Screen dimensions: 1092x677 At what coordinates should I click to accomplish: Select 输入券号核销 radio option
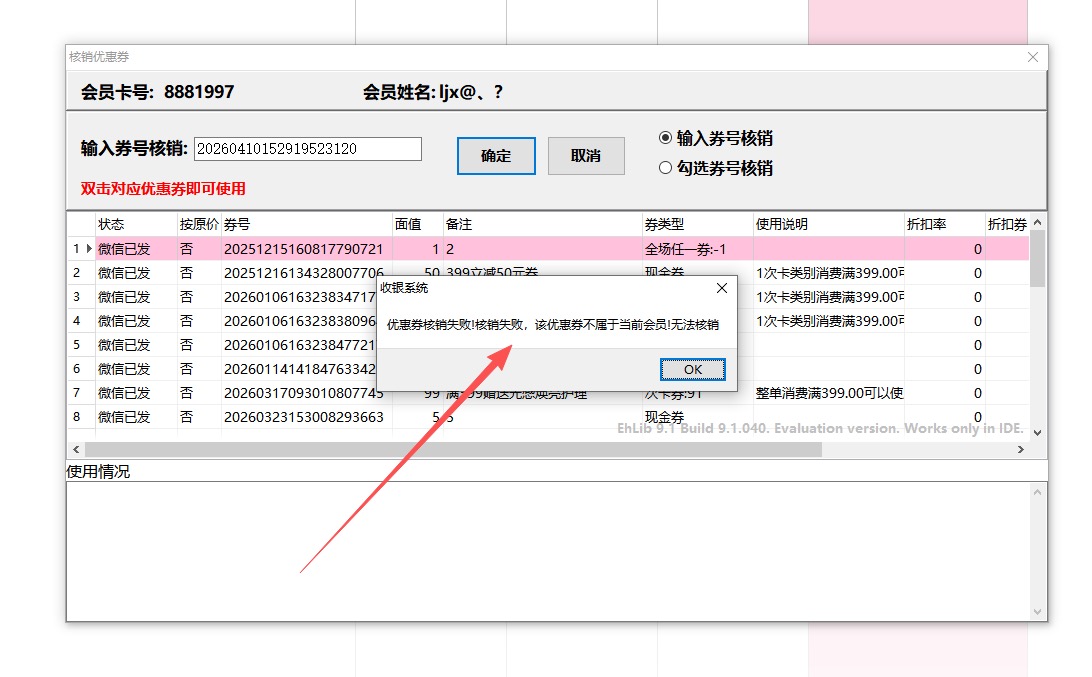(666, 138)
